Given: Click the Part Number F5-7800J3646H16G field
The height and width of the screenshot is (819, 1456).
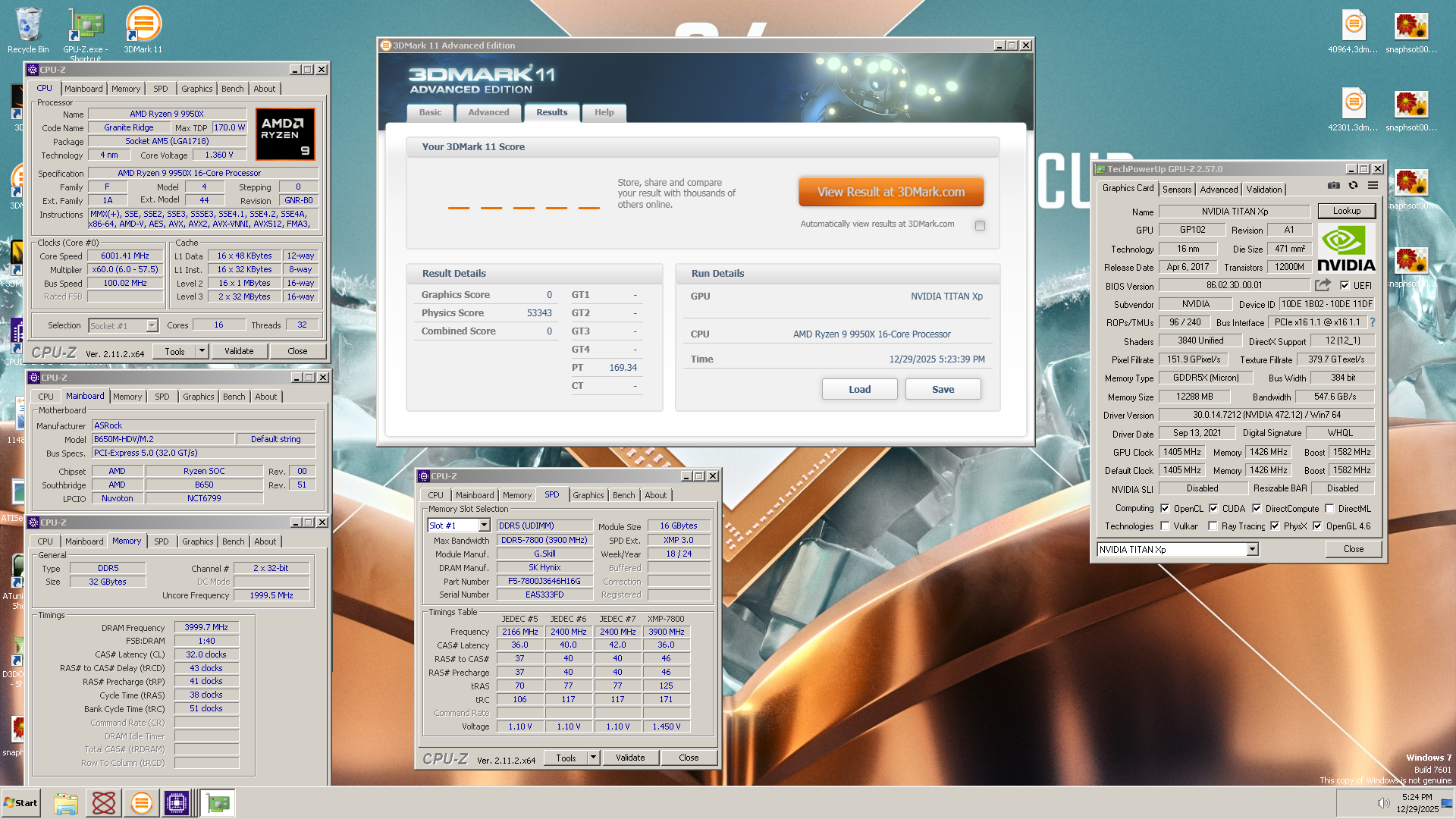Looking at the screenshot, I should pos(544,581).
